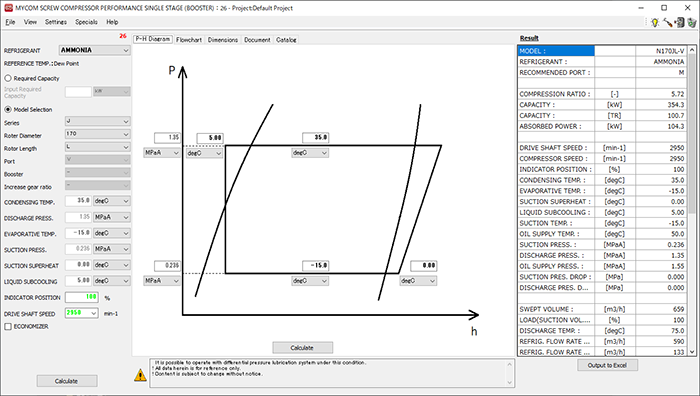Select the Required Capacity radio button
The image size is (700, 396).
tap(8, 78)
